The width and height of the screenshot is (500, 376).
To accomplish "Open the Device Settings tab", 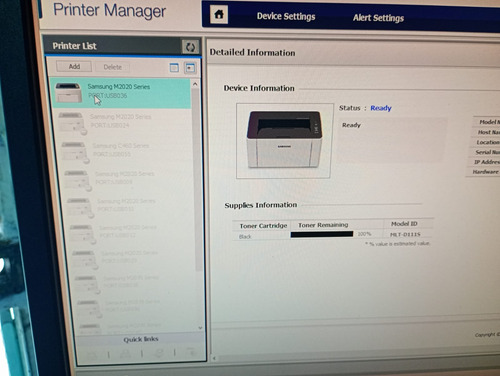I will click(286, 16).
